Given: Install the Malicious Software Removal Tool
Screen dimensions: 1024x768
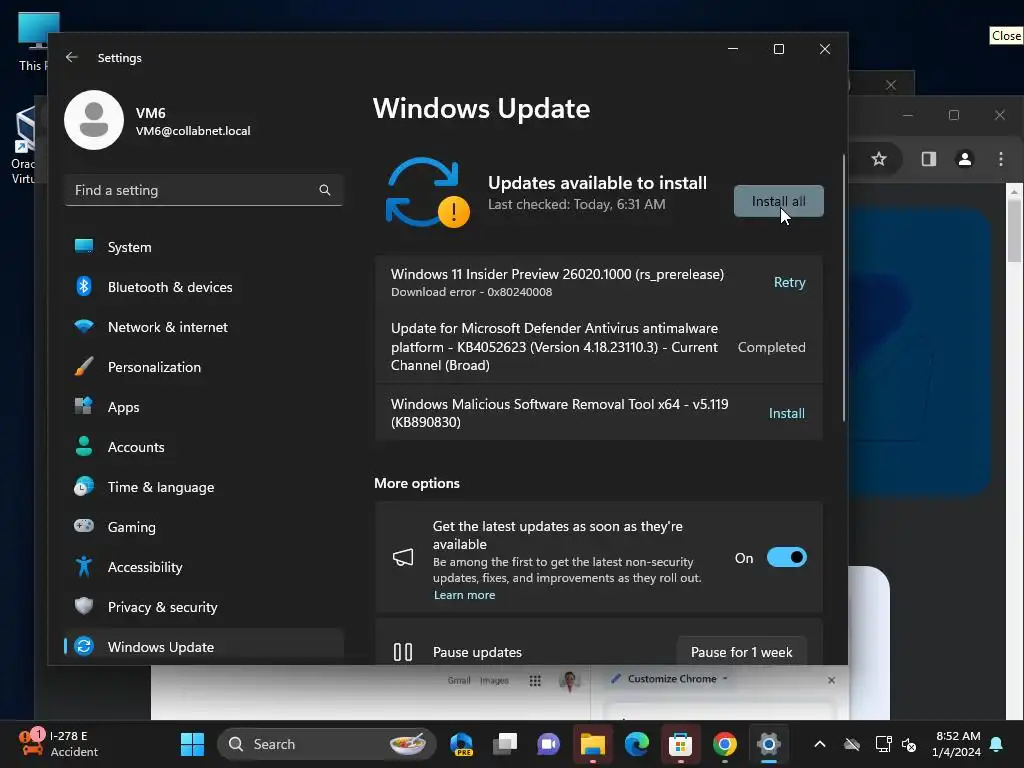Looking at the screenshot, I should [x=786, y=413].
